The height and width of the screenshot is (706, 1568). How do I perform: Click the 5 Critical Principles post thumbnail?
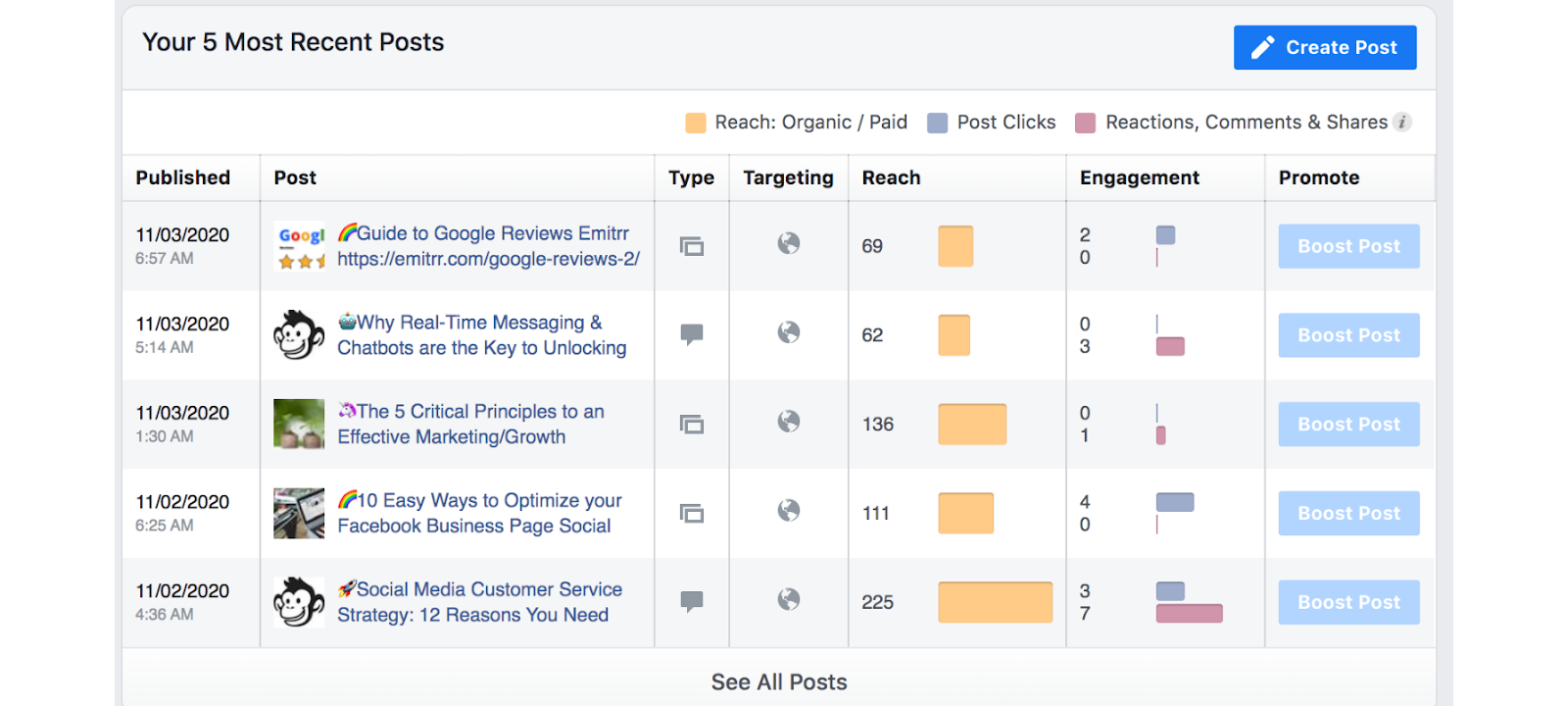coord(299,424)
